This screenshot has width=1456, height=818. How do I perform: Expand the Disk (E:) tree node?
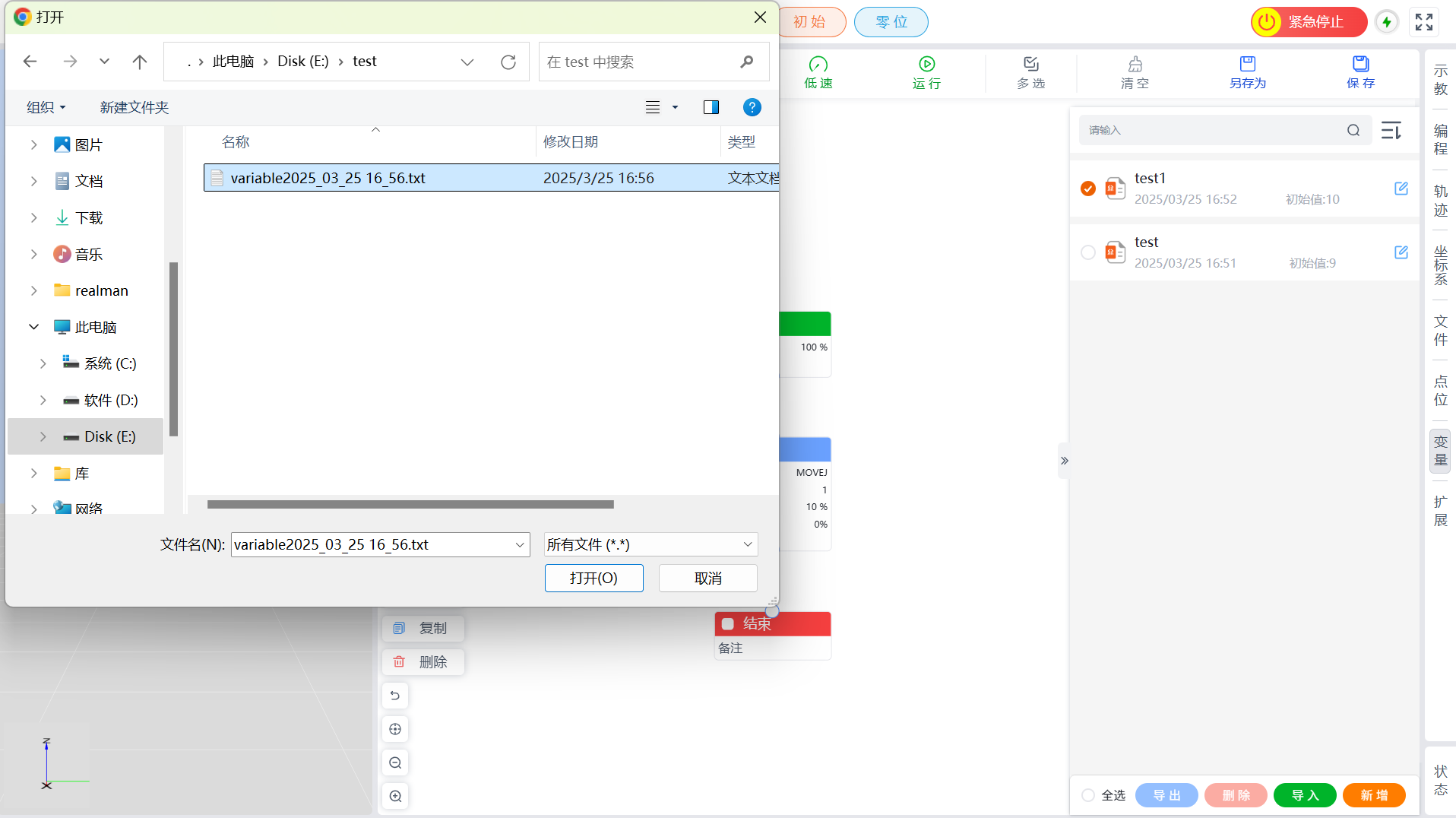(43, 436)
